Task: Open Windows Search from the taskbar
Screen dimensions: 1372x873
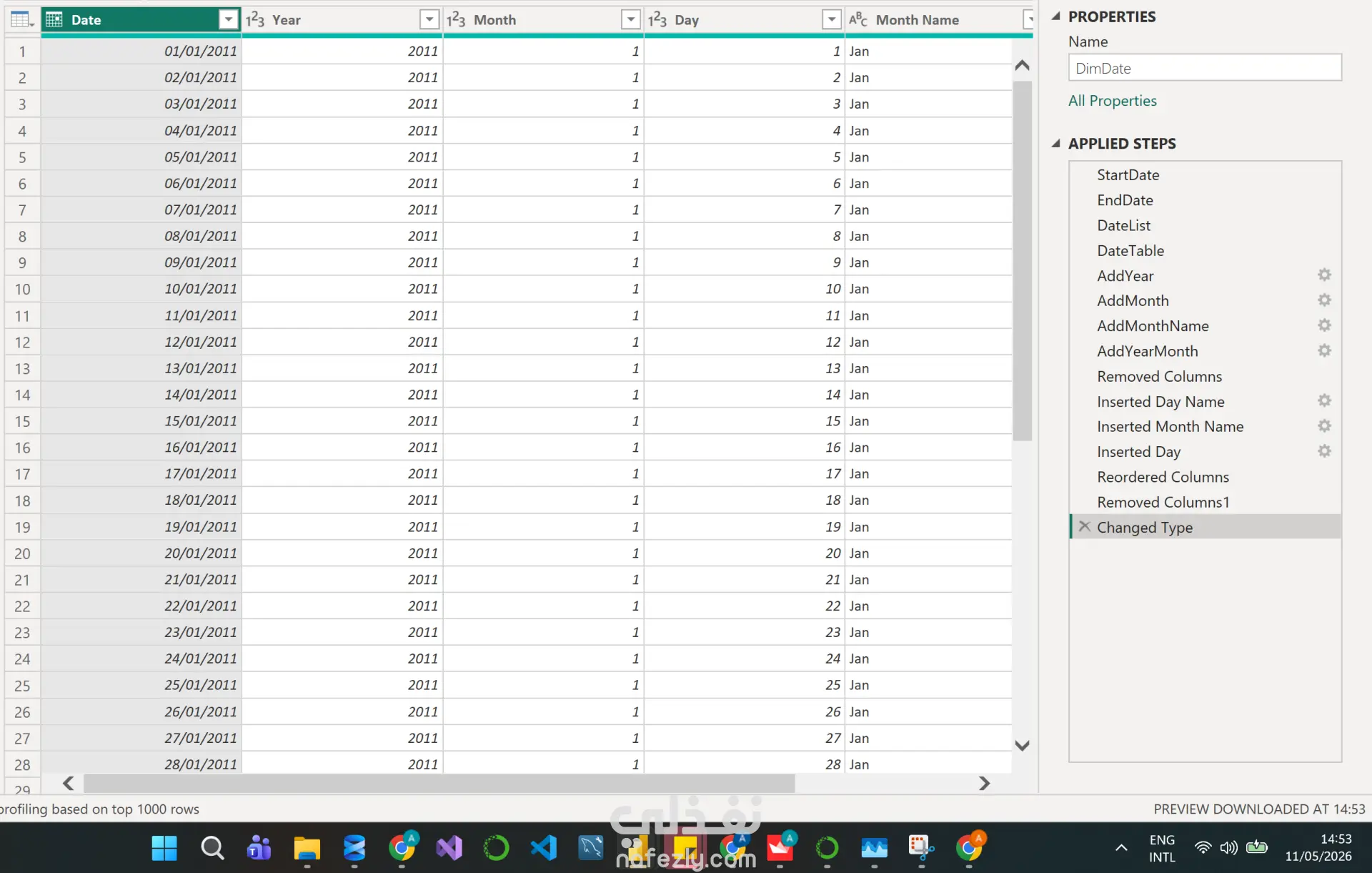Action: click(x=212, y=848)
